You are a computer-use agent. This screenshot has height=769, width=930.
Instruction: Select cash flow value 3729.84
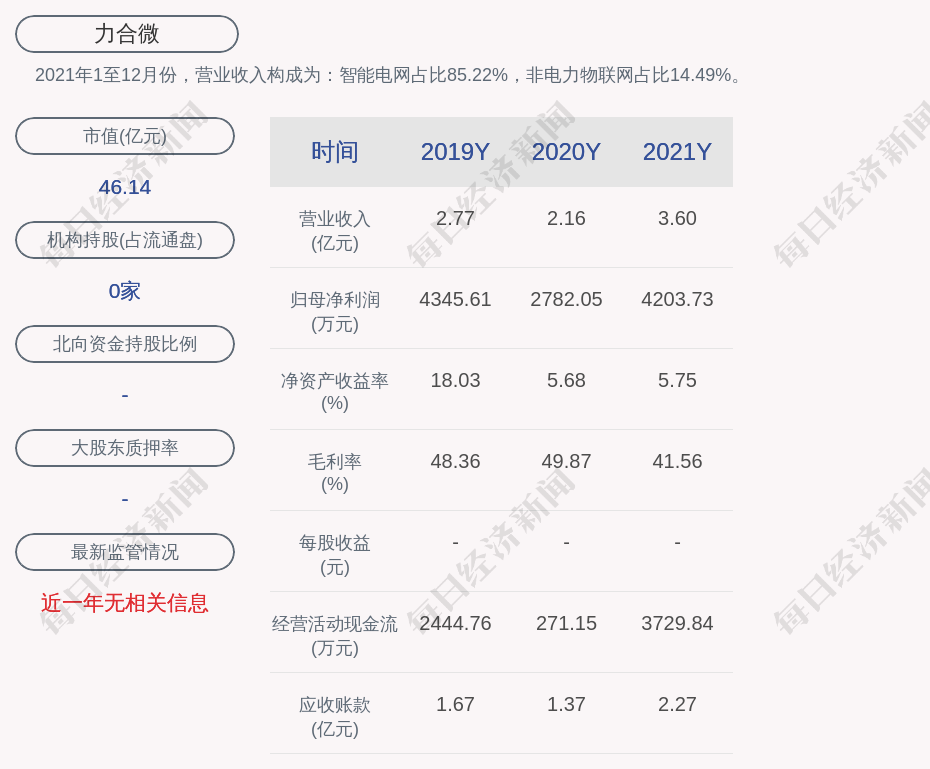677,623
